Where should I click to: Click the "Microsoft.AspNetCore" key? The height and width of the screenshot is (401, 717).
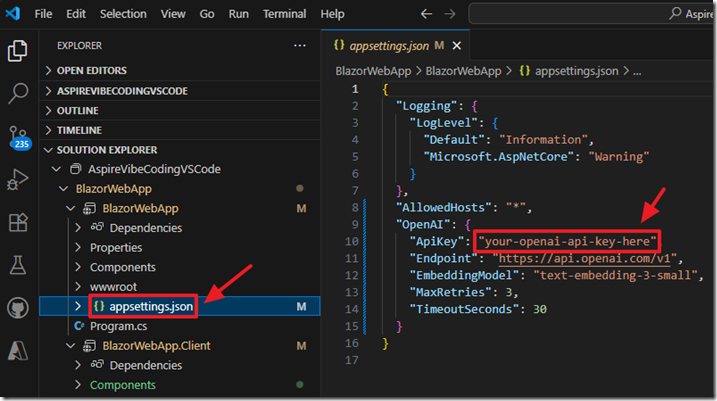click(498, 157)
